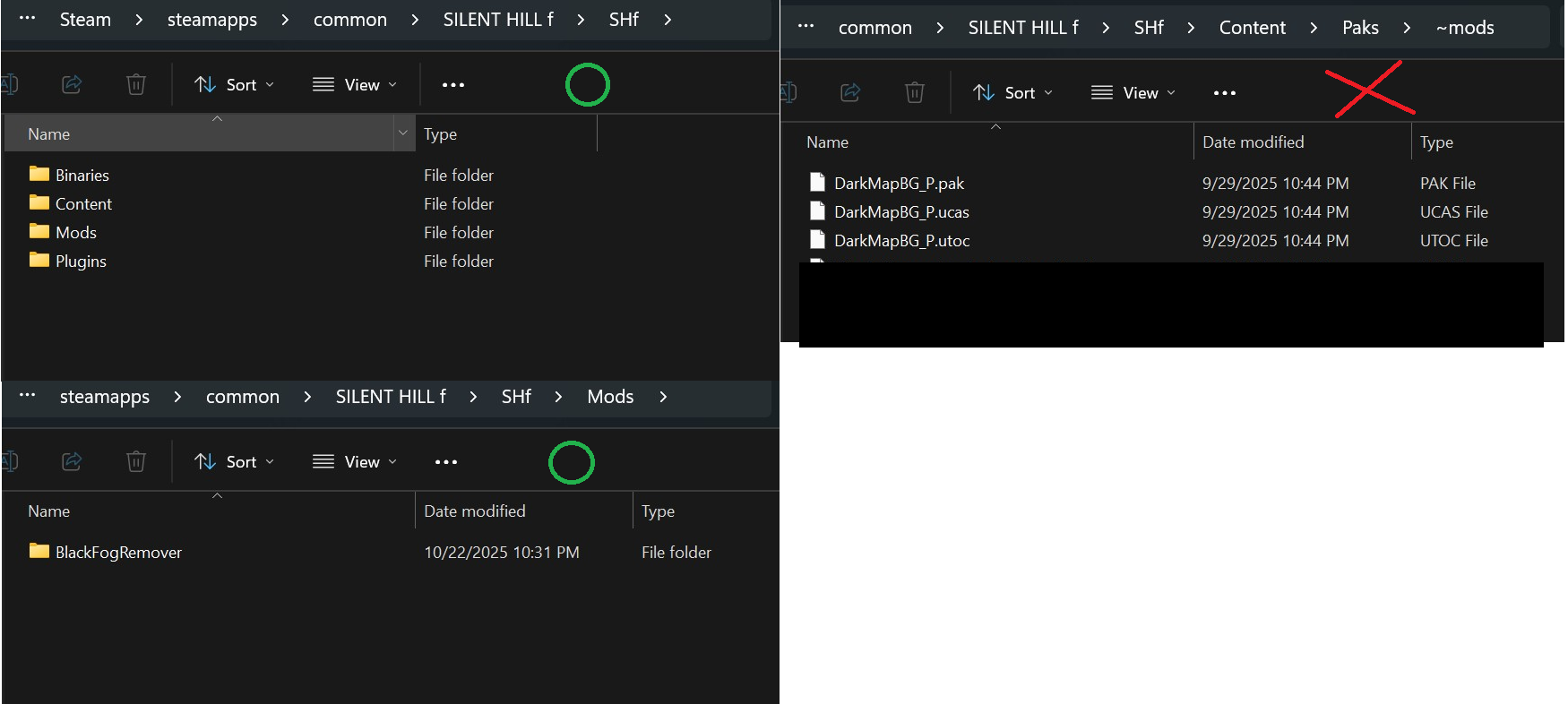
Task: Click File folder type of Content row
Action: point(459,204)
